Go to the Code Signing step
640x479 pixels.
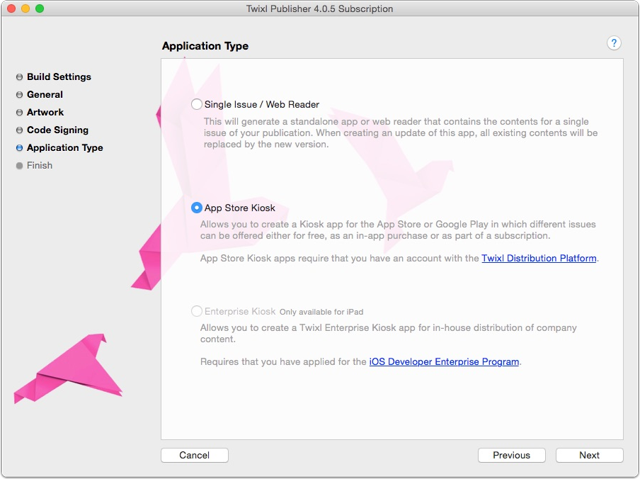coord(58,130)
